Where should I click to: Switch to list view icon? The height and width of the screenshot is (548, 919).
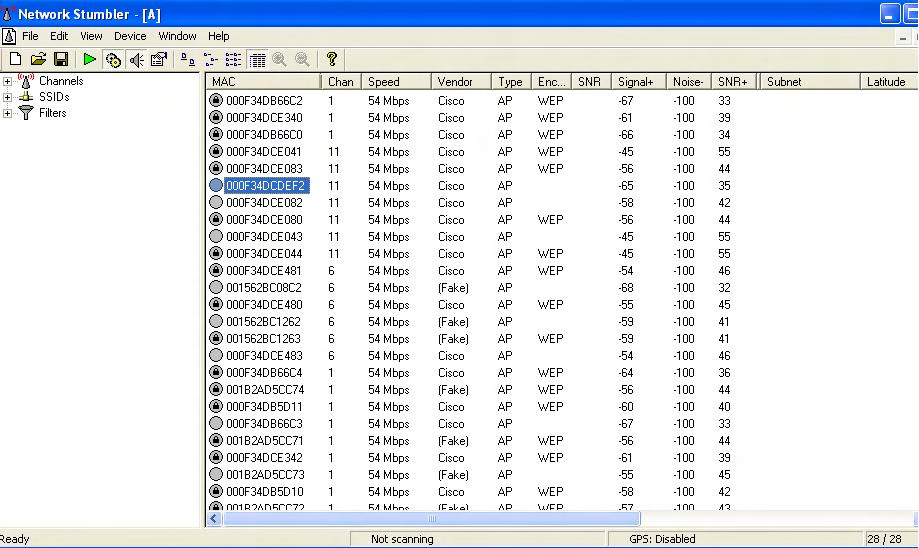point(233,59)
